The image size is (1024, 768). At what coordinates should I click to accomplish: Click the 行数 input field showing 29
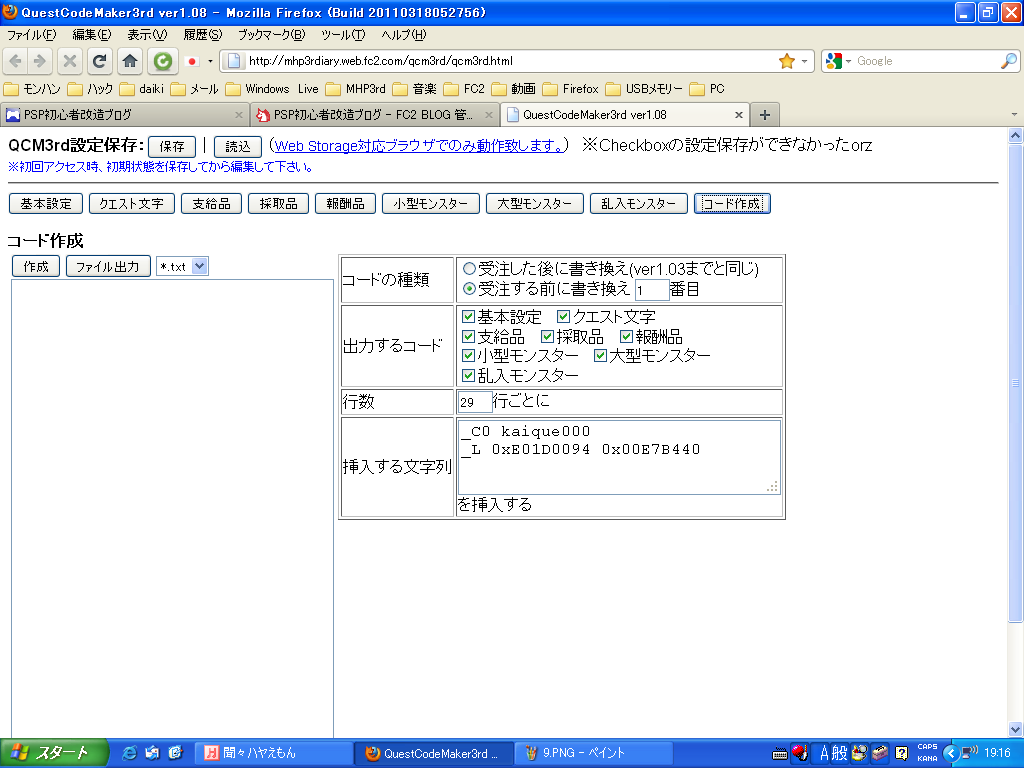[x=475, y=402]
